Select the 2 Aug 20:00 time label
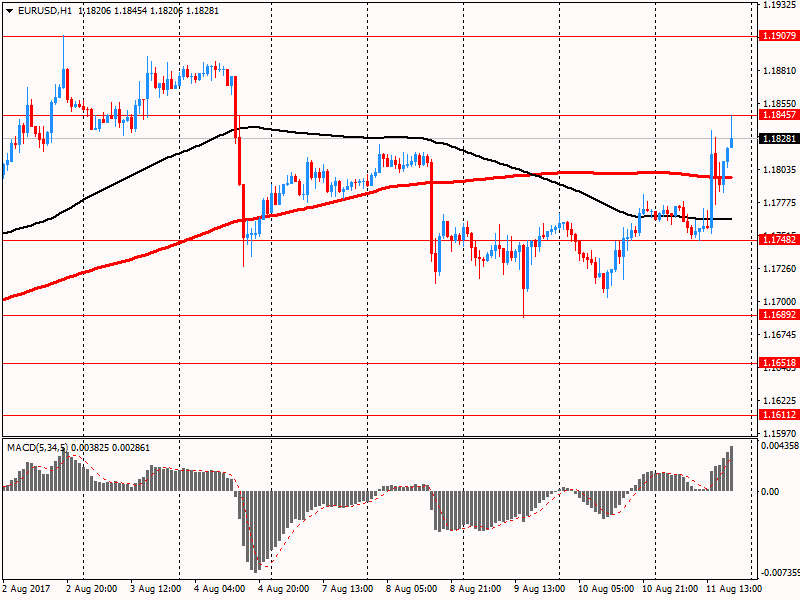This screenshot has height=600, width=800. [92, 589]
